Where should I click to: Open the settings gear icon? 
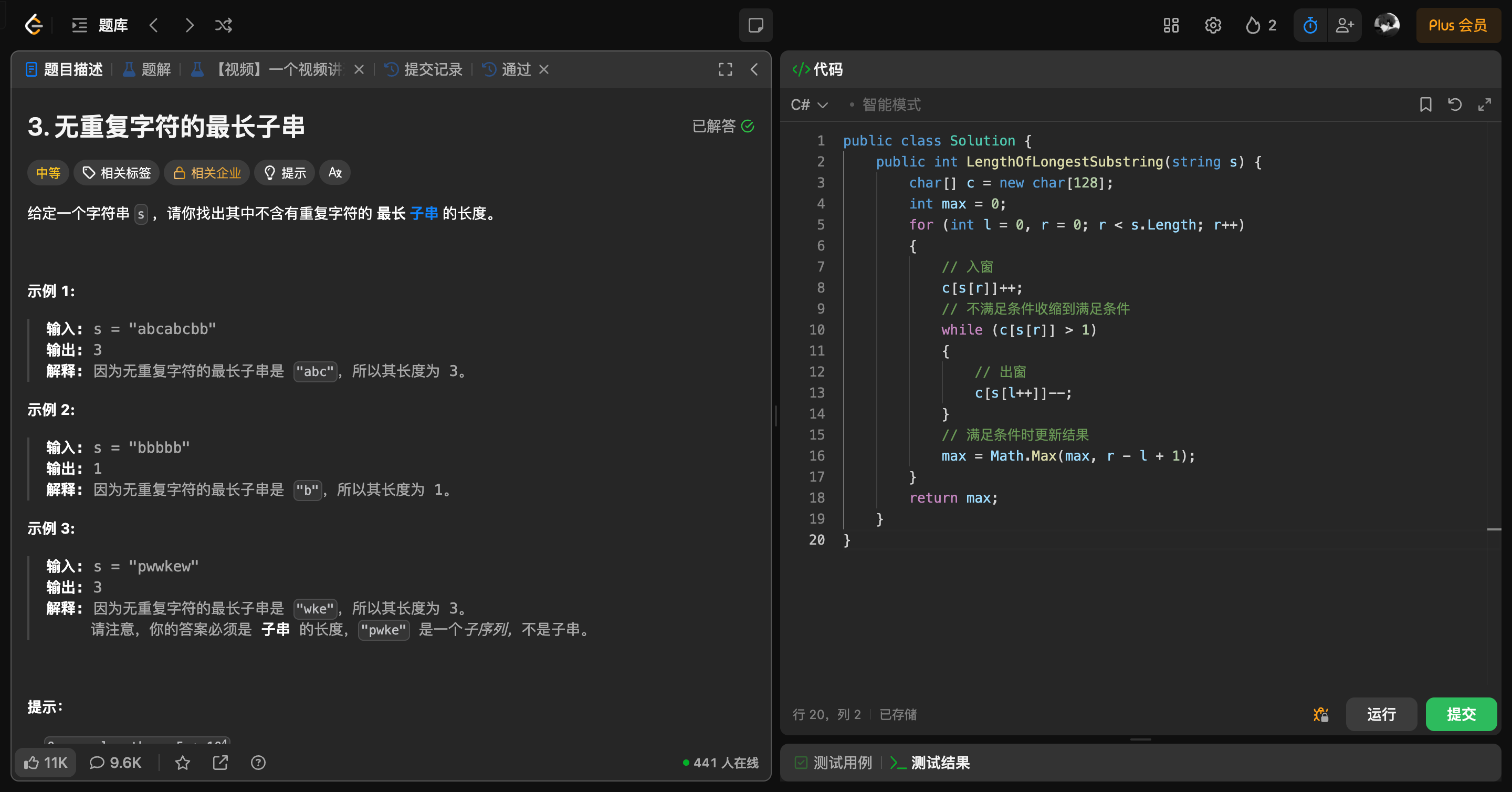(x=1213, y=25)
